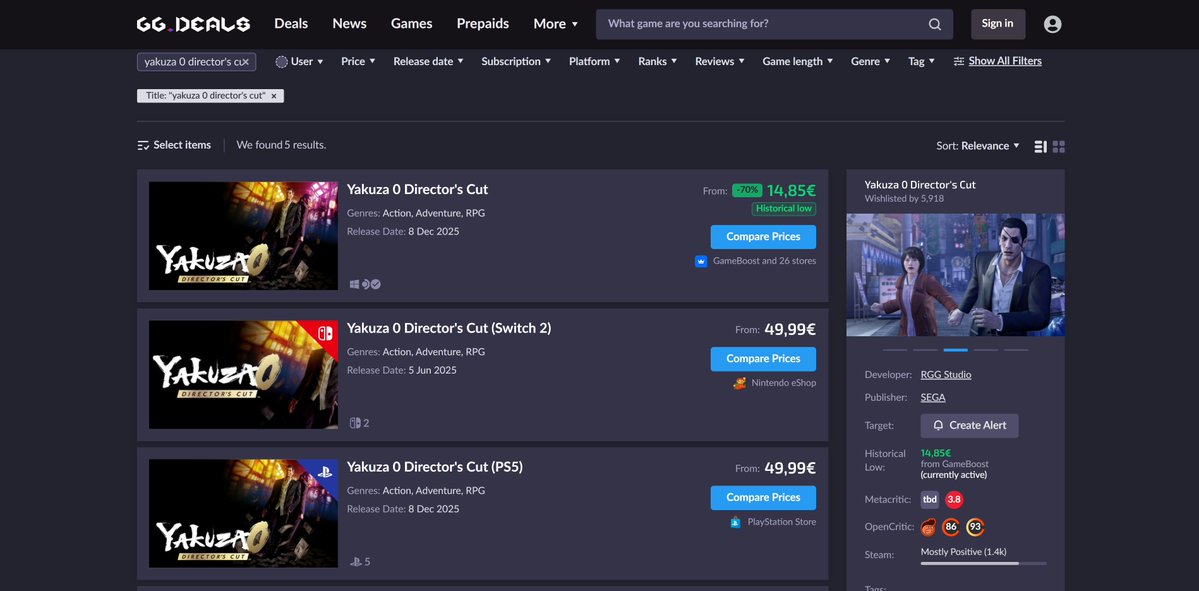
Task: Select the fourth screenshot carousel indicator
Action: coord(986,350)
